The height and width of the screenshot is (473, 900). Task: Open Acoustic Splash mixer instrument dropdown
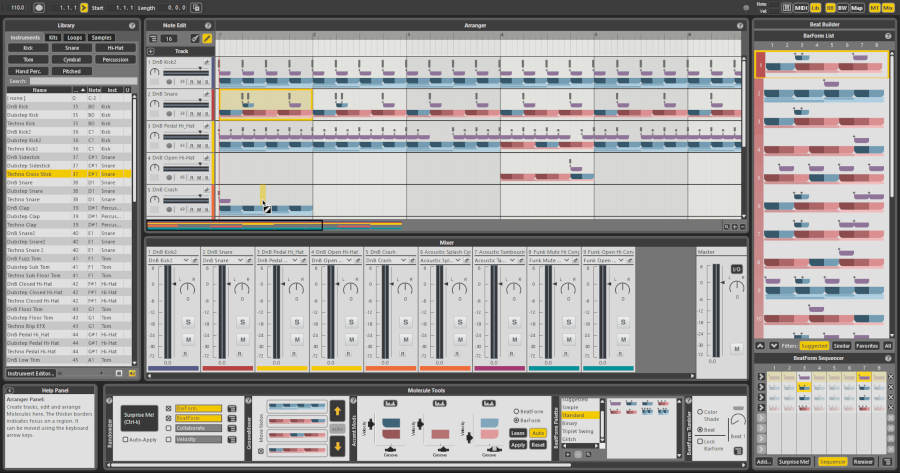(x=458, y=261)
